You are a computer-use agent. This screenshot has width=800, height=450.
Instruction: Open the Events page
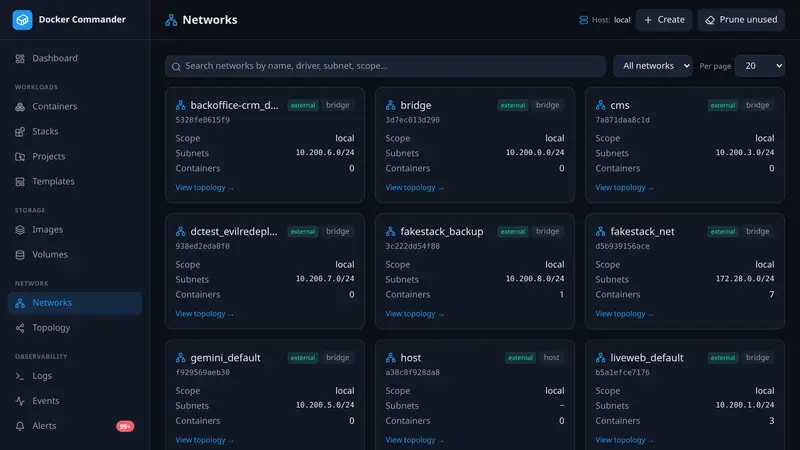(x=74, y=401)
